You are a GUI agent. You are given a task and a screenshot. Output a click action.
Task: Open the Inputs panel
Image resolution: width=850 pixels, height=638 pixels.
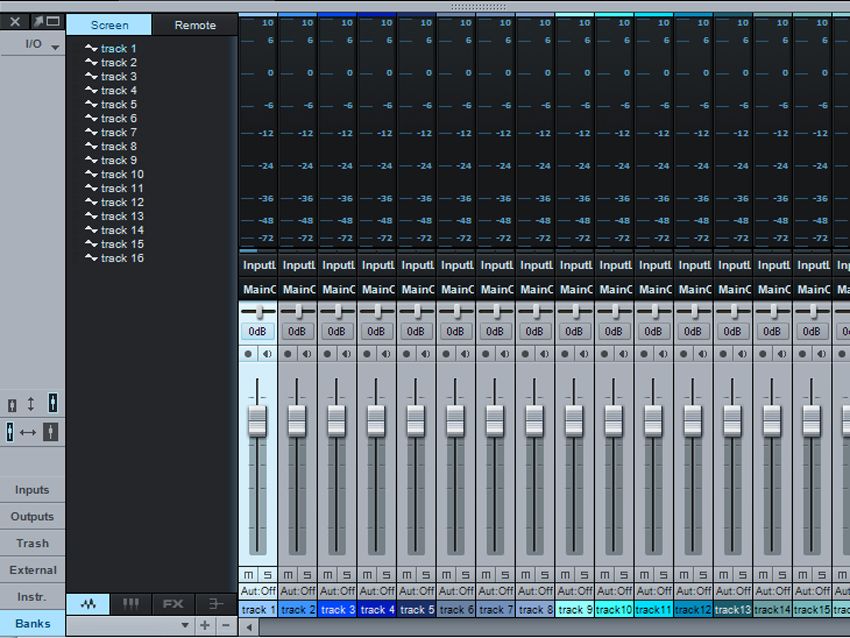32,489
